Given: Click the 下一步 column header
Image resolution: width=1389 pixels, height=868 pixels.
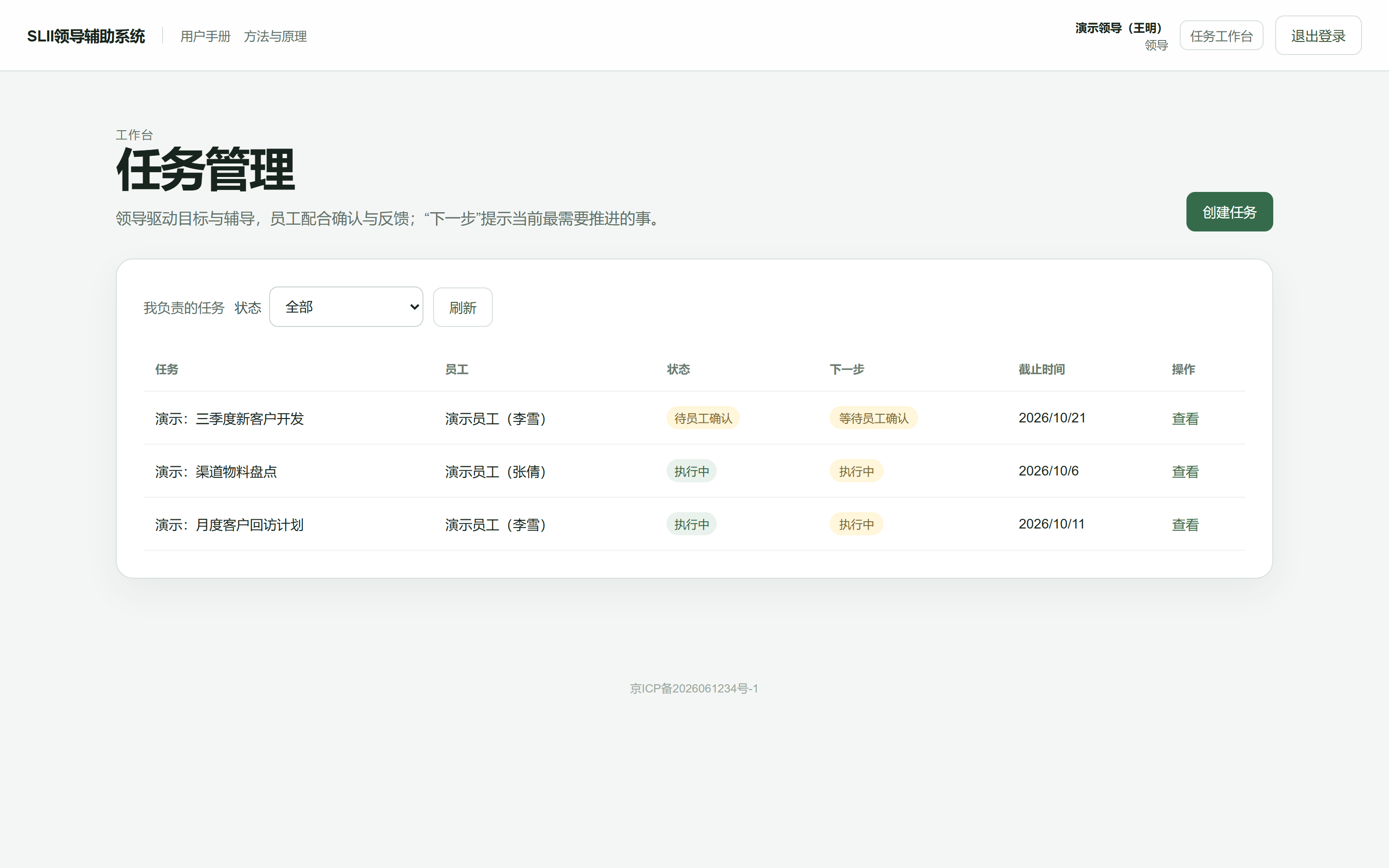Looking at the screenshot, I should tap(847, 369).
